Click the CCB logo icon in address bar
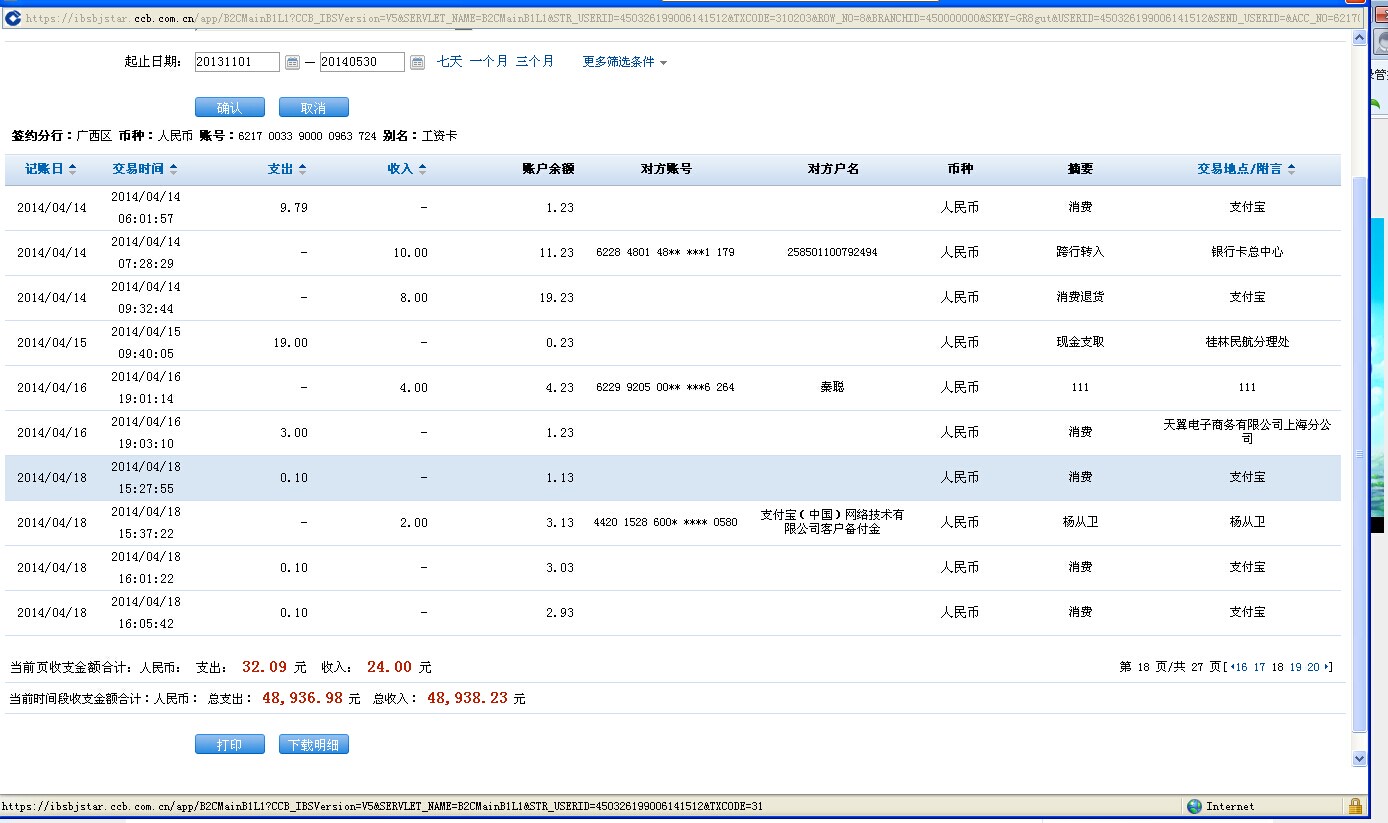 (13, 18)
